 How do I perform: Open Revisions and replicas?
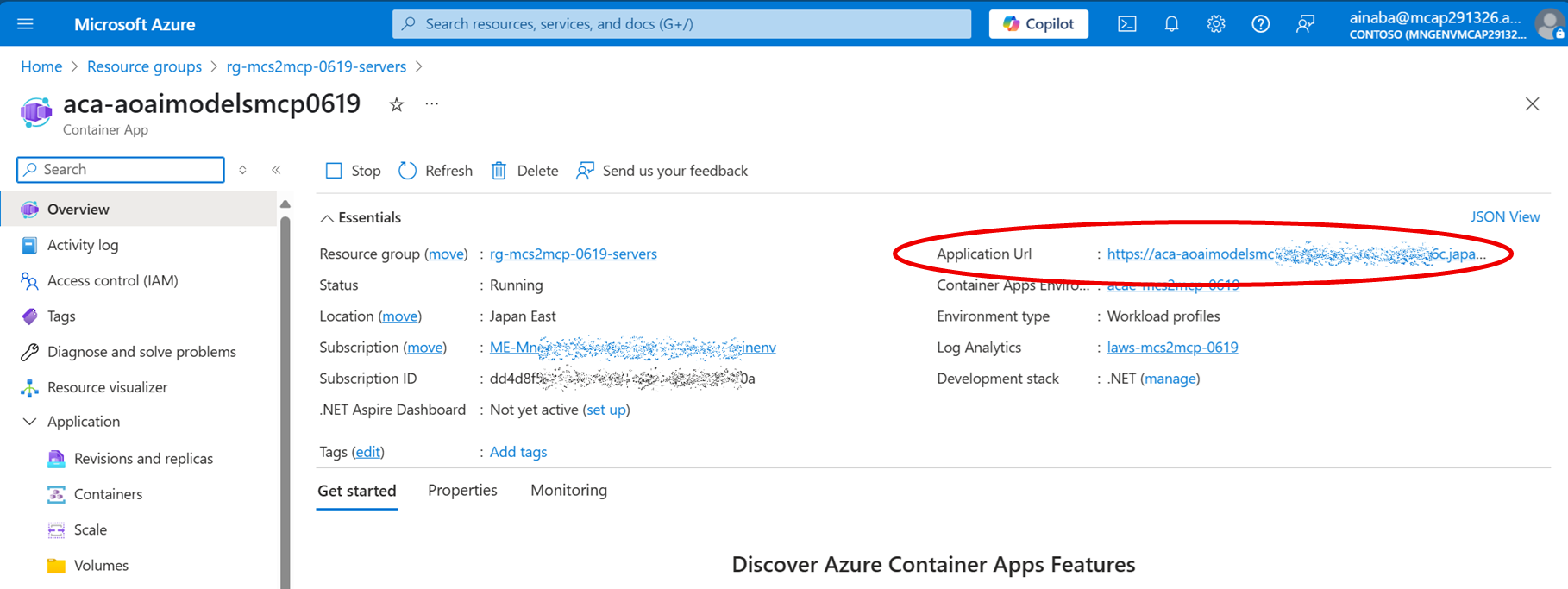point(143,459)
